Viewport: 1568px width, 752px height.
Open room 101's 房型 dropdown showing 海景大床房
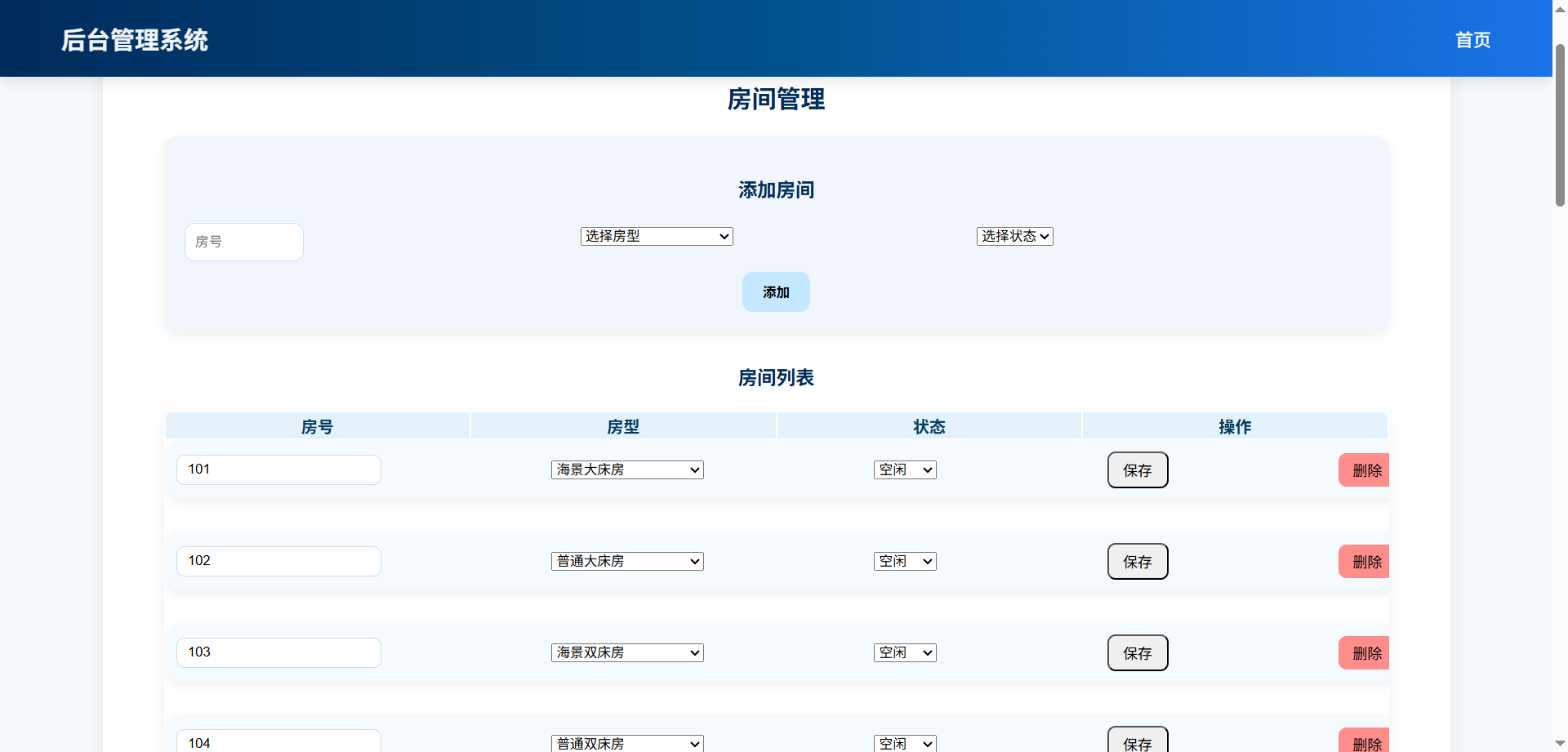tap(626, 469)
